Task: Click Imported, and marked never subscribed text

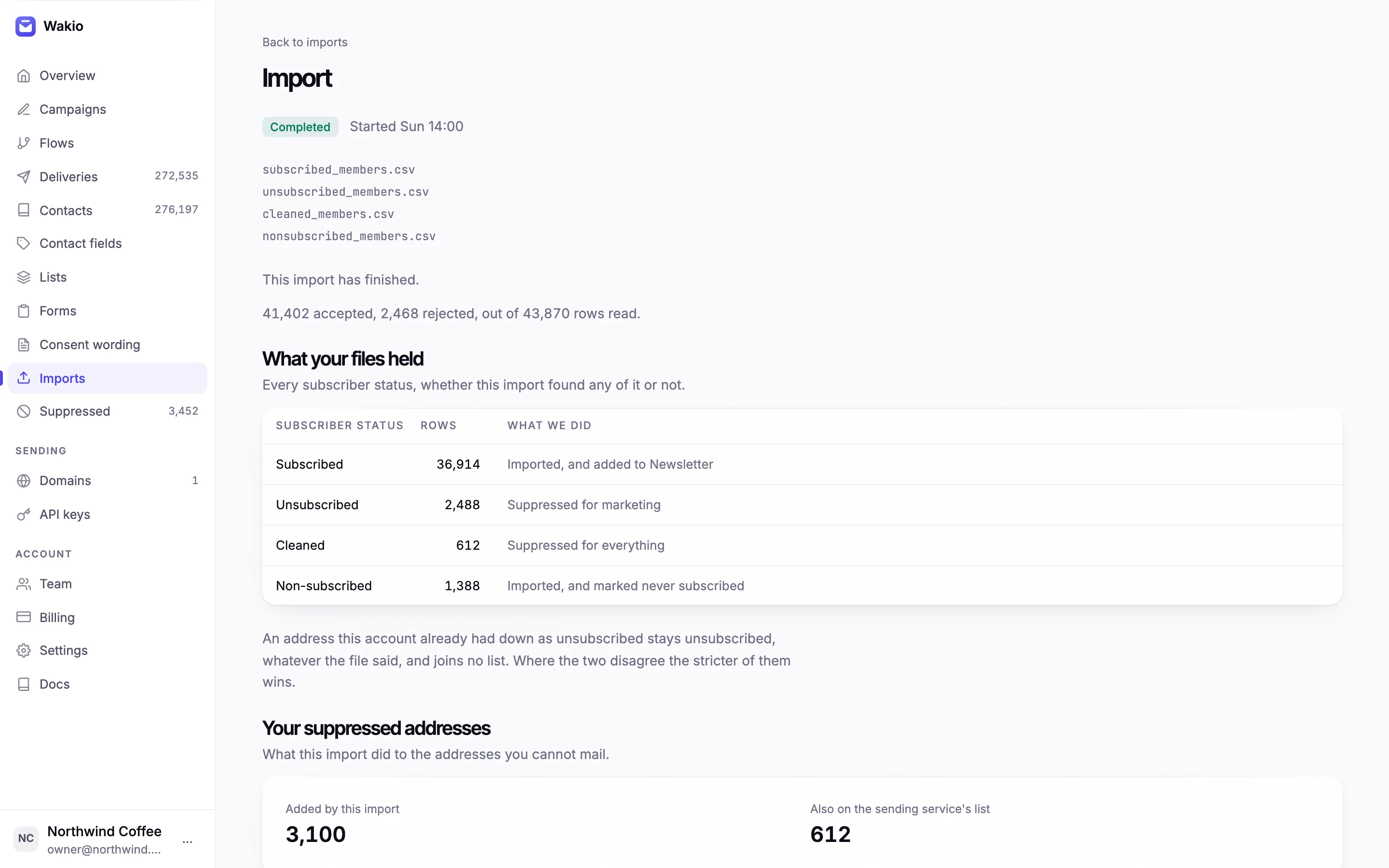Action: 626,585
